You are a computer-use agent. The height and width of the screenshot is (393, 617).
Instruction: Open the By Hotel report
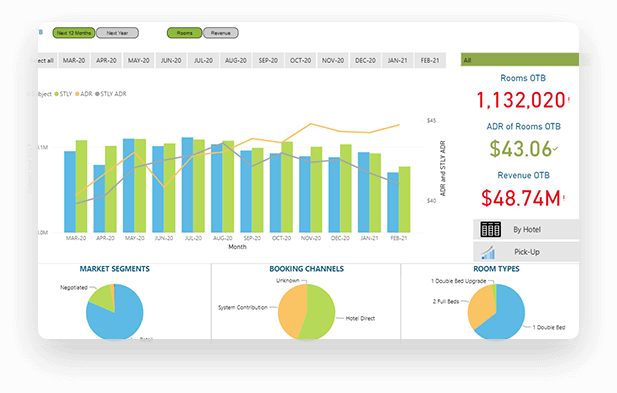[526, 229]
